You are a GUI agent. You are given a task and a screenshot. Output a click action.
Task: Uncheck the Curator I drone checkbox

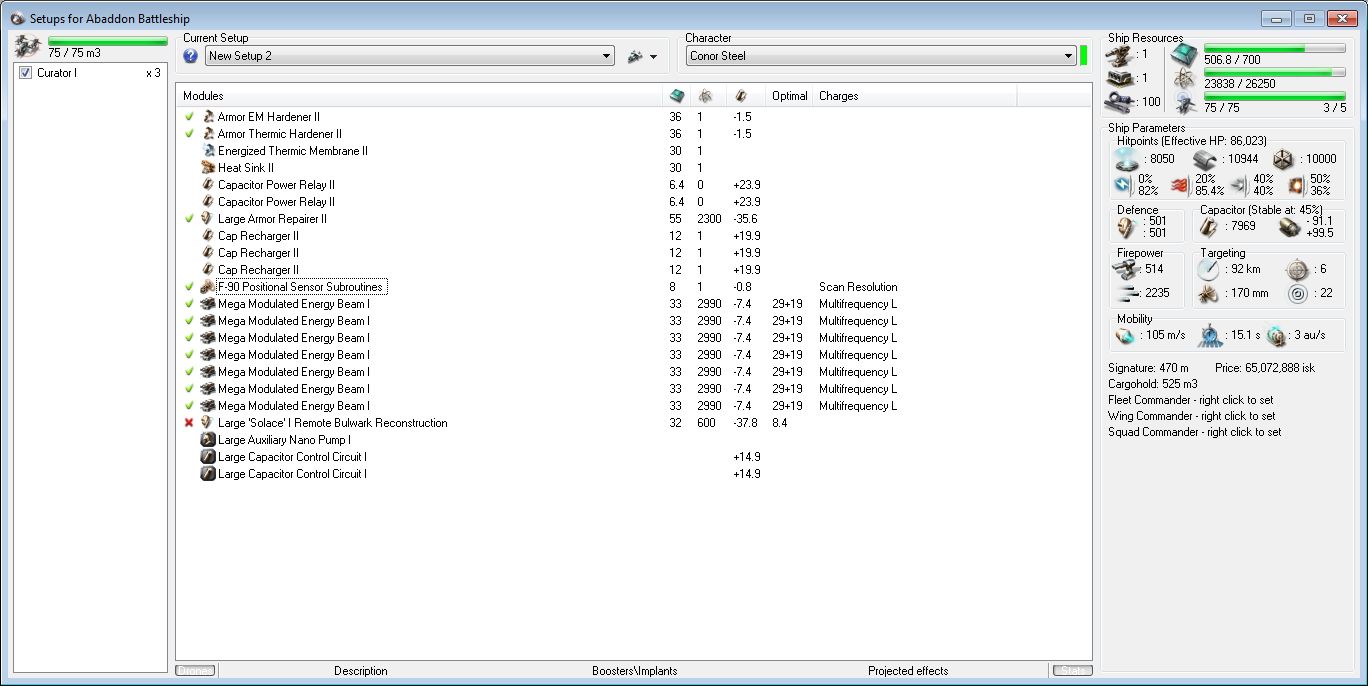coord(26,73)
